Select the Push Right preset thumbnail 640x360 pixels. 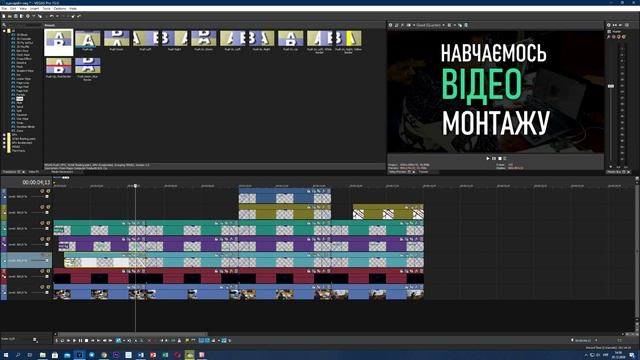pos(174,40)
